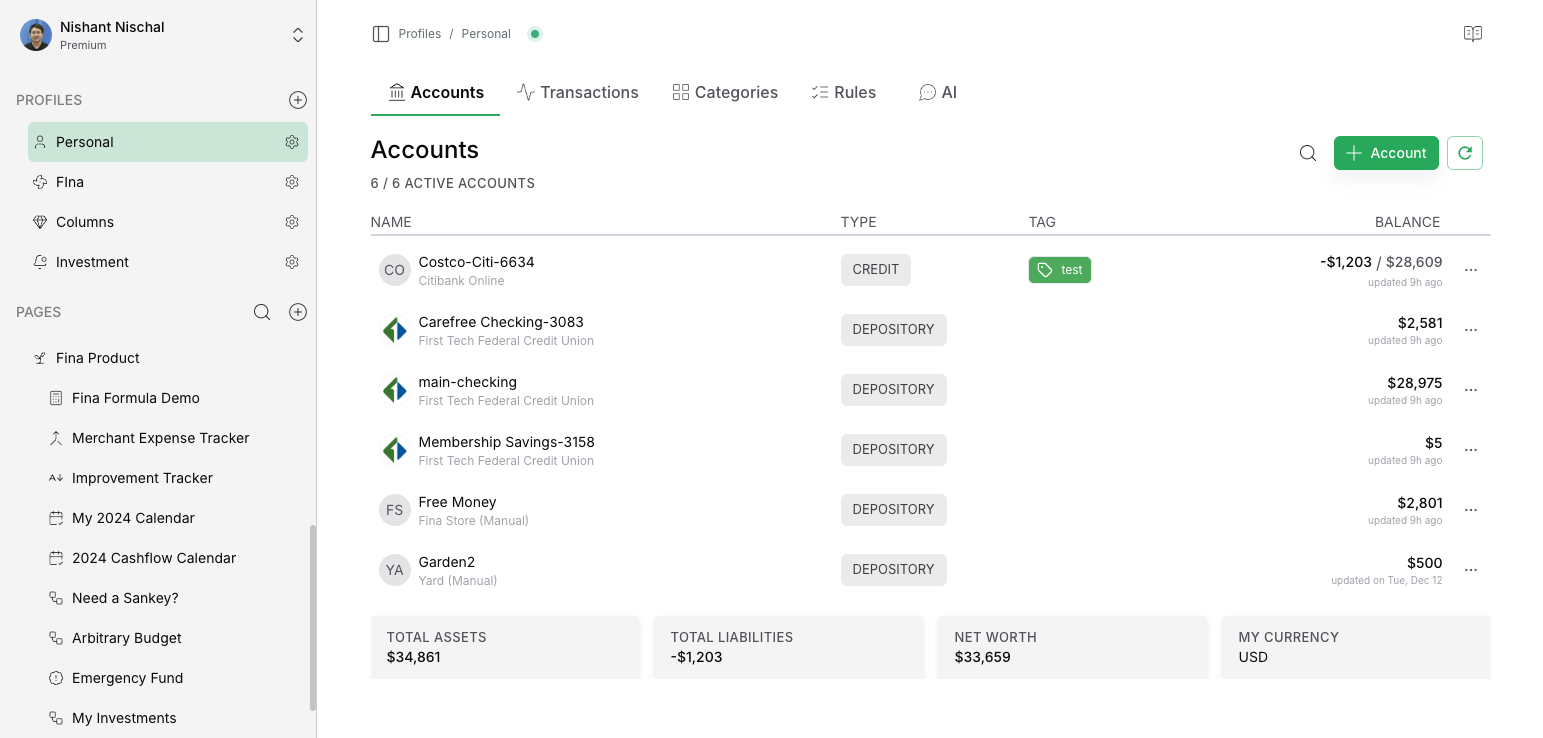
Task: Click the CREDIT type badge
Action: click(x=876, y=269)
